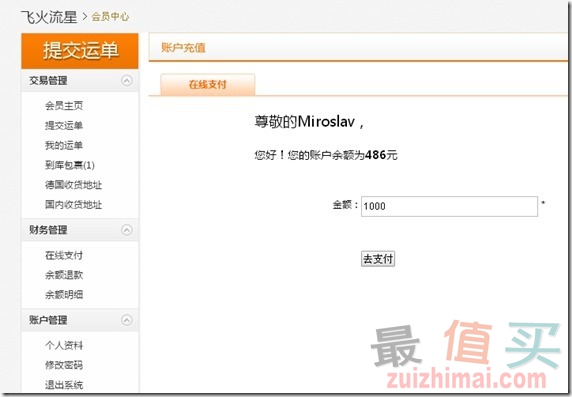Click the 交易管理 section header
This screenshot has width=572, height=397.
tap(80, 81)
